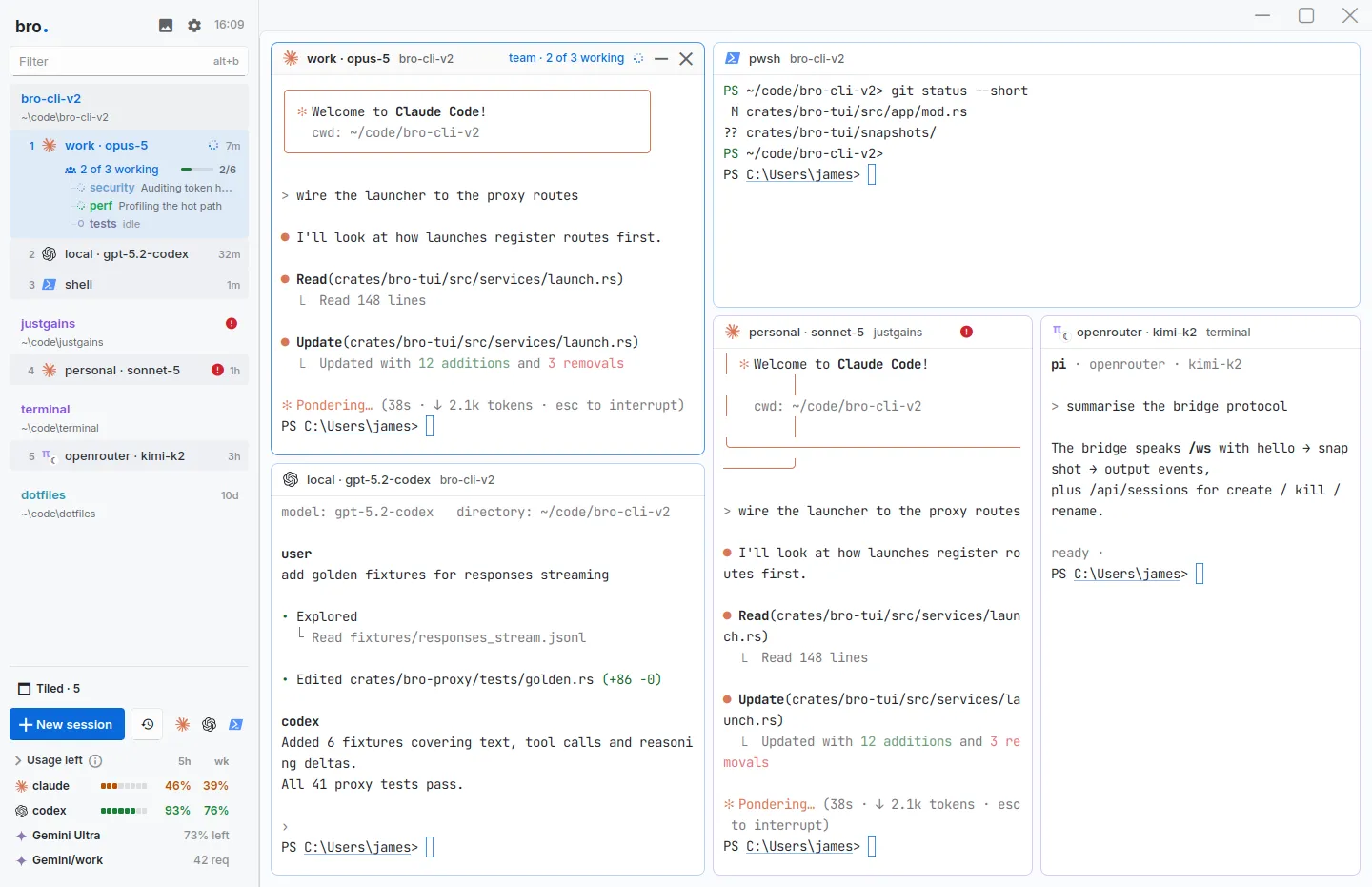This screenshot has width=1372, height=887.
Task: Focus the Filter input field
Action: 129,61
